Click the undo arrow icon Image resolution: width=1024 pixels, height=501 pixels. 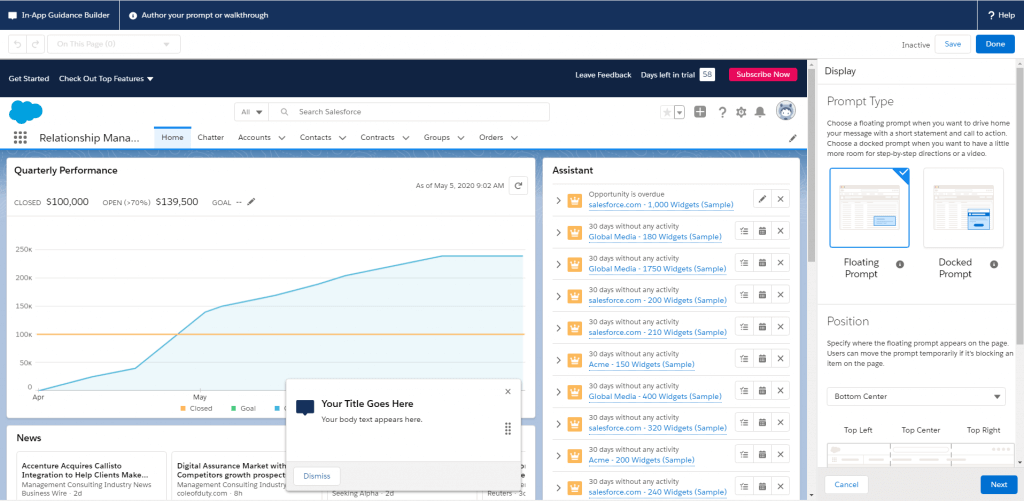click(17, 44)
